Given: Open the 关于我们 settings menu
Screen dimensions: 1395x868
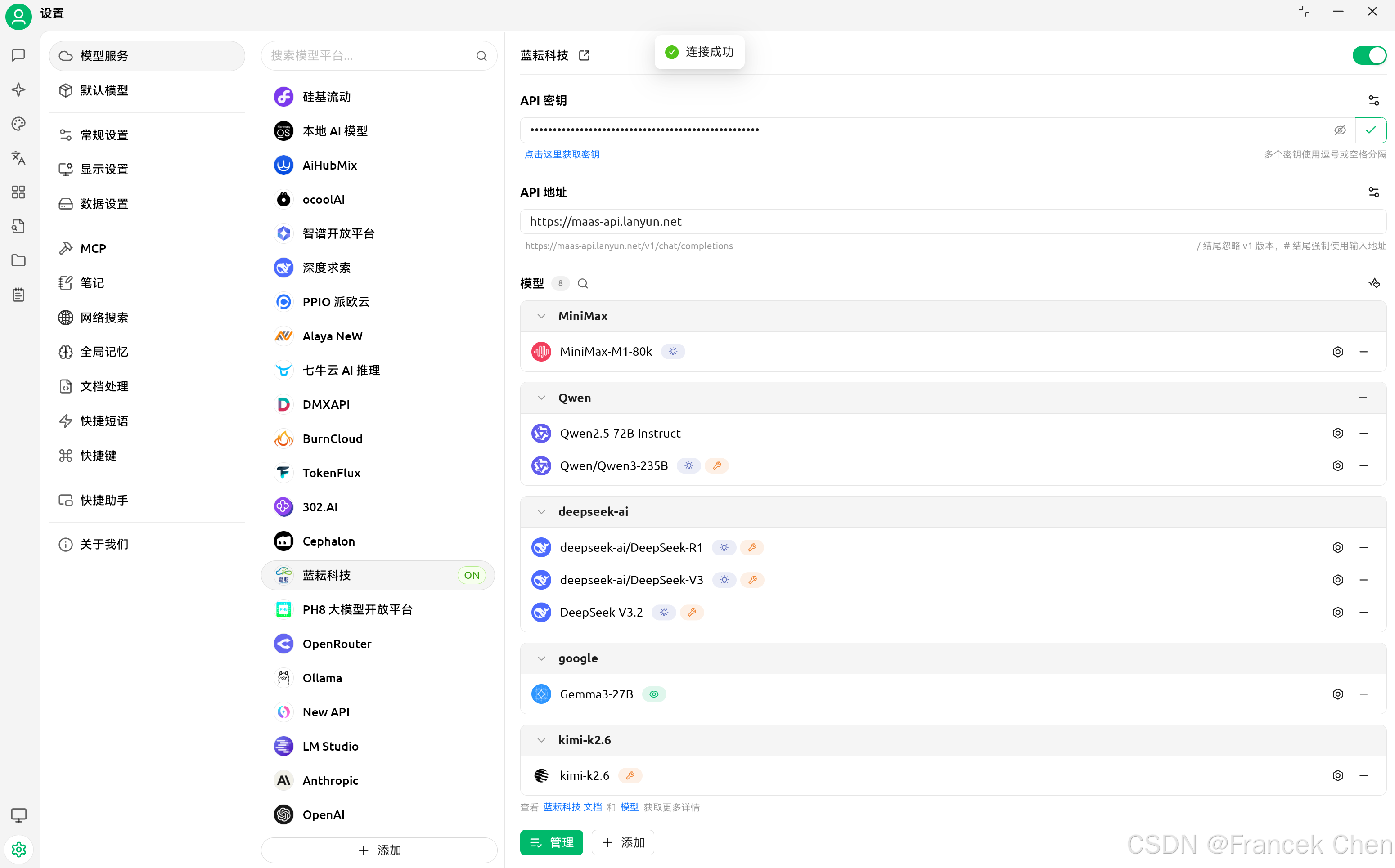Looking at the screenshot, I should pos(147,544).
